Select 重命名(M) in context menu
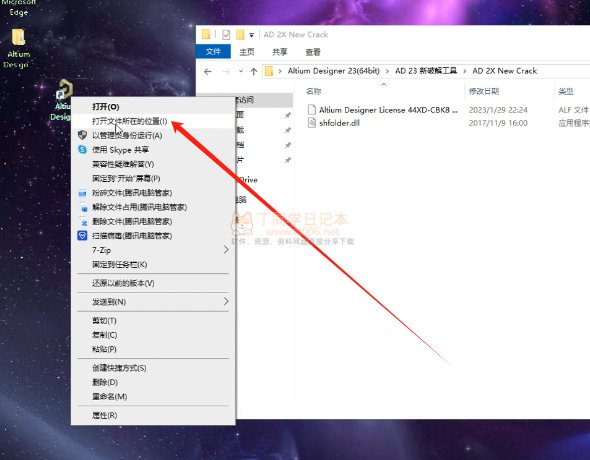 tap(154, 396)
